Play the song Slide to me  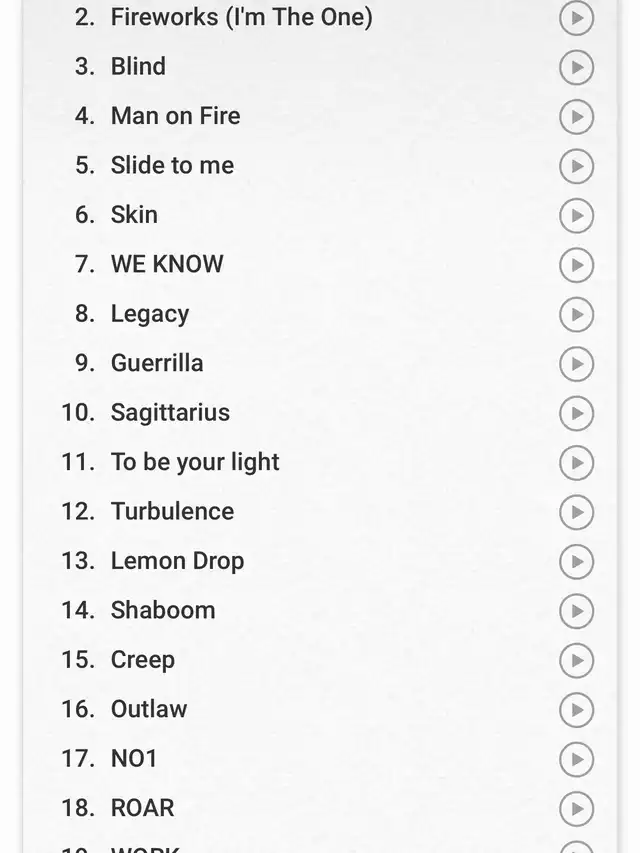point(576,166)
